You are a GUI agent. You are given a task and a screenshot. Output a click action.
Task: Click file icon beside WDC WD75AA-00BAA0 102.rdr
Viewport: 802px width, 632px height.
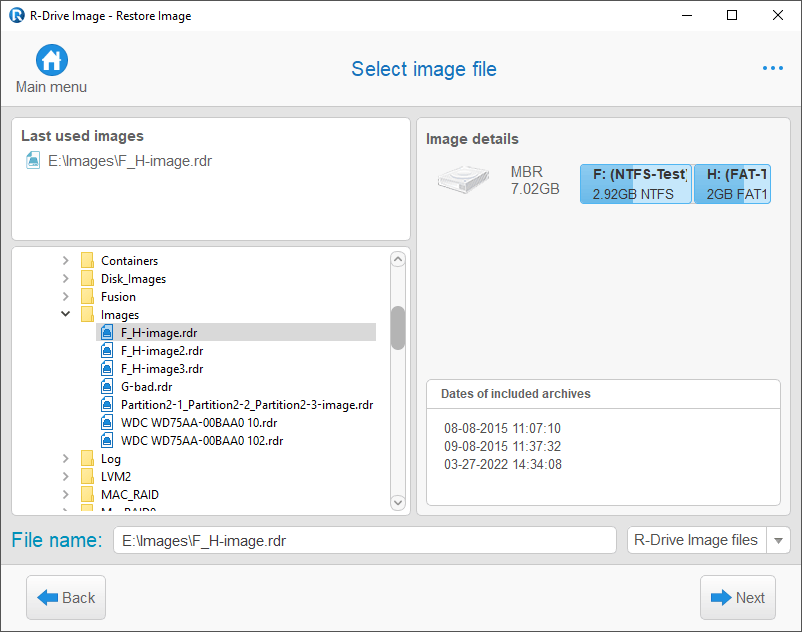(x=107, y=440)
